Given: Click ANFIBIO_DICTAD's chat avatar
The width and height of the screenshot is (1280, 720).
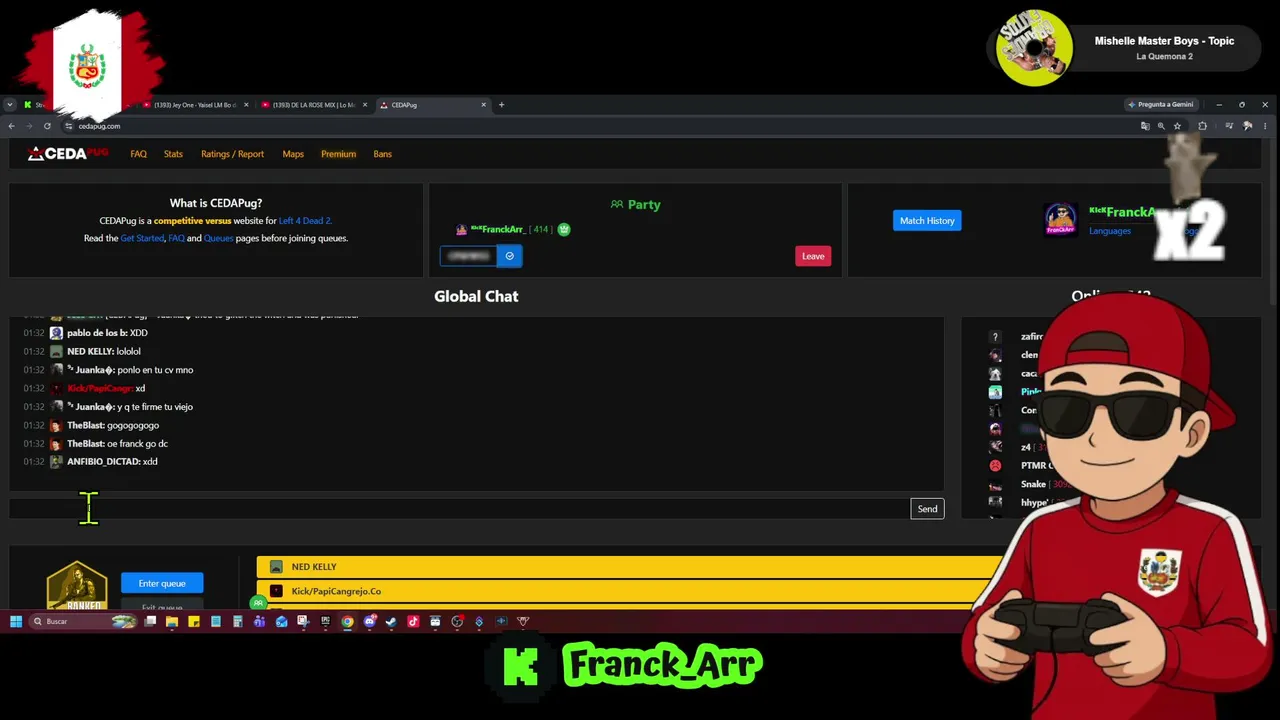Looking at the screenshot, I should click(56, 462).
